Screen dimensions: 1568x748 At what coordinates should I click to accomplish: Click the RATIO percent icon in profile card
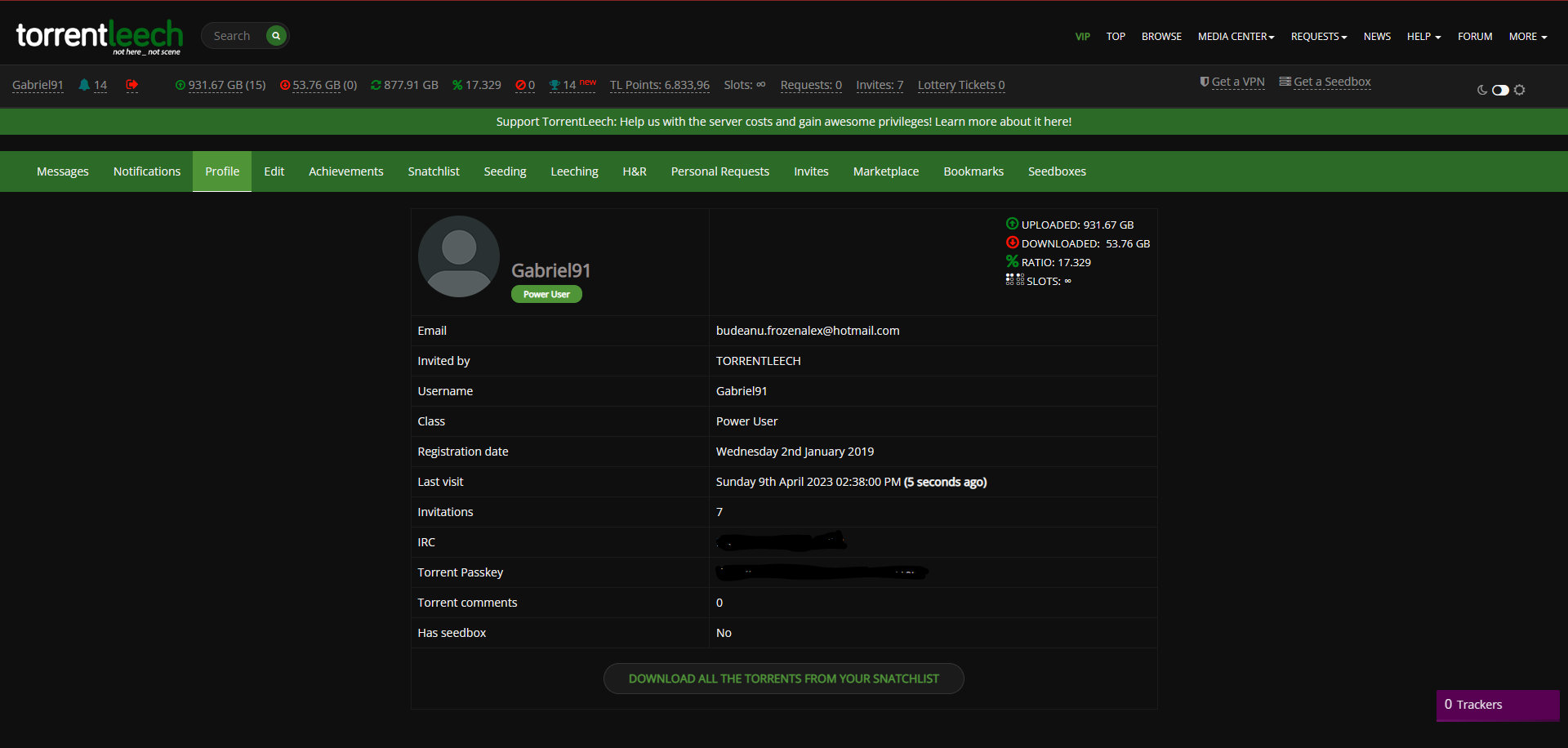coord(1012,261)
